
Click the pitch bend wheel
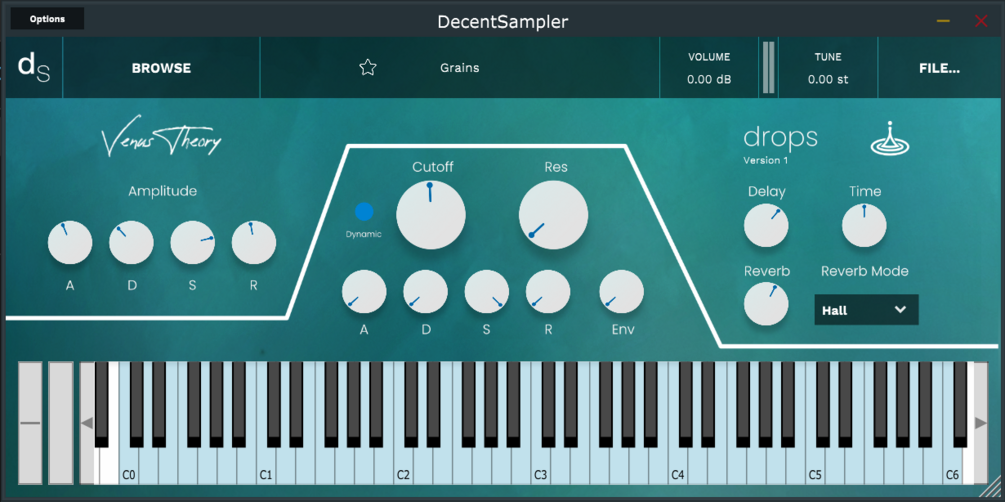pos(30,423)
